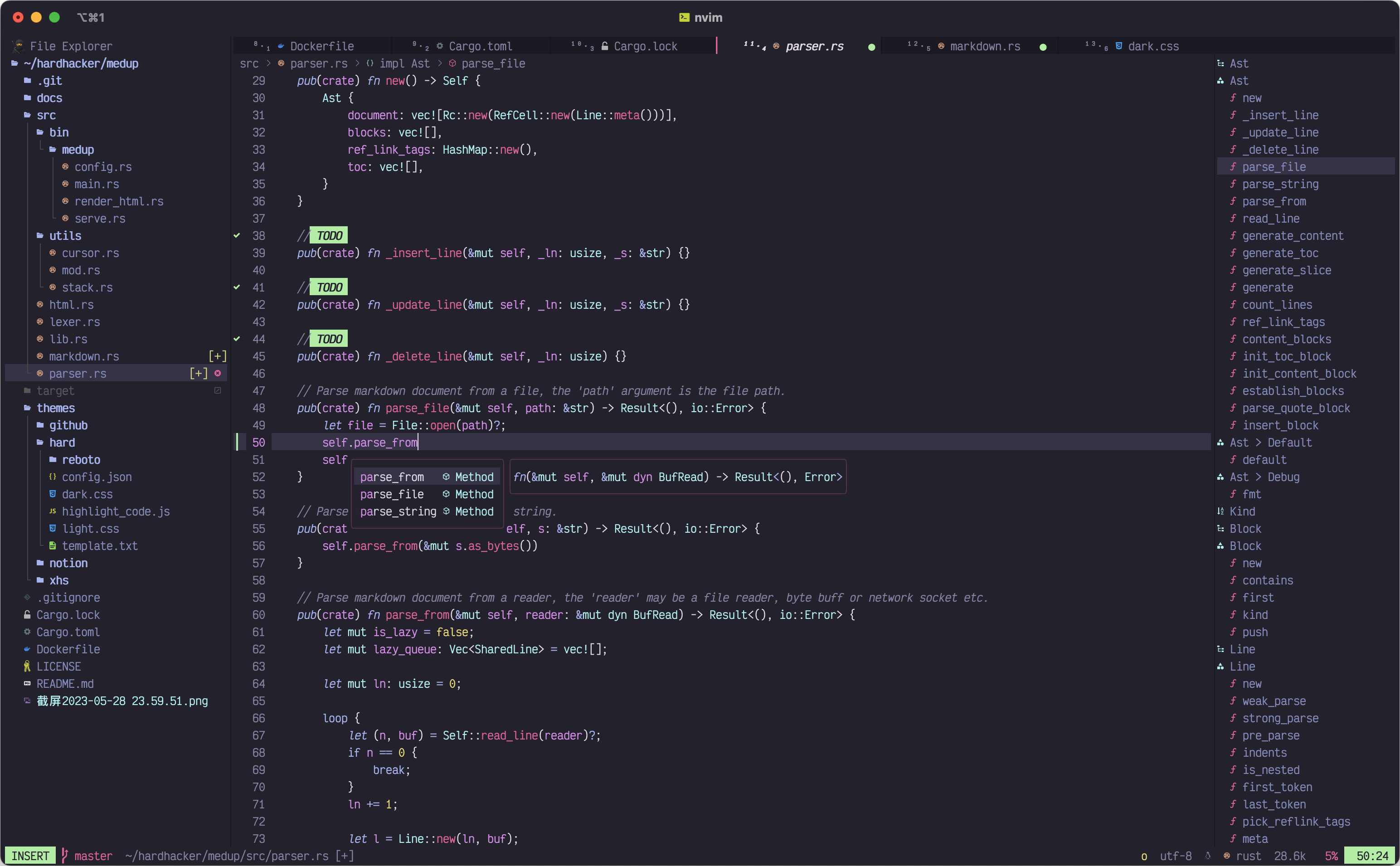Click the lock icon on the Cargo.lock tab
The height and width of the screenshot is (866, 1400).
[x=605, y=46]
